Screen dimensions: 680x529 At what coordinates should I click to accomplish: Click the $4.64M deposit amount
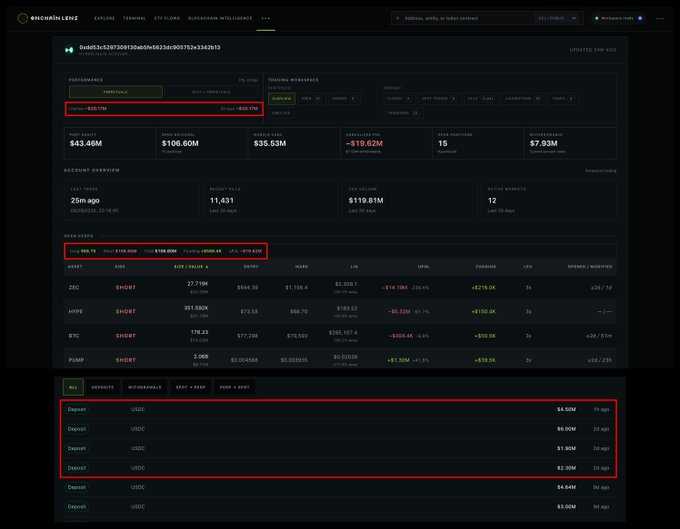pyautogui.click(x=566, y=487)
